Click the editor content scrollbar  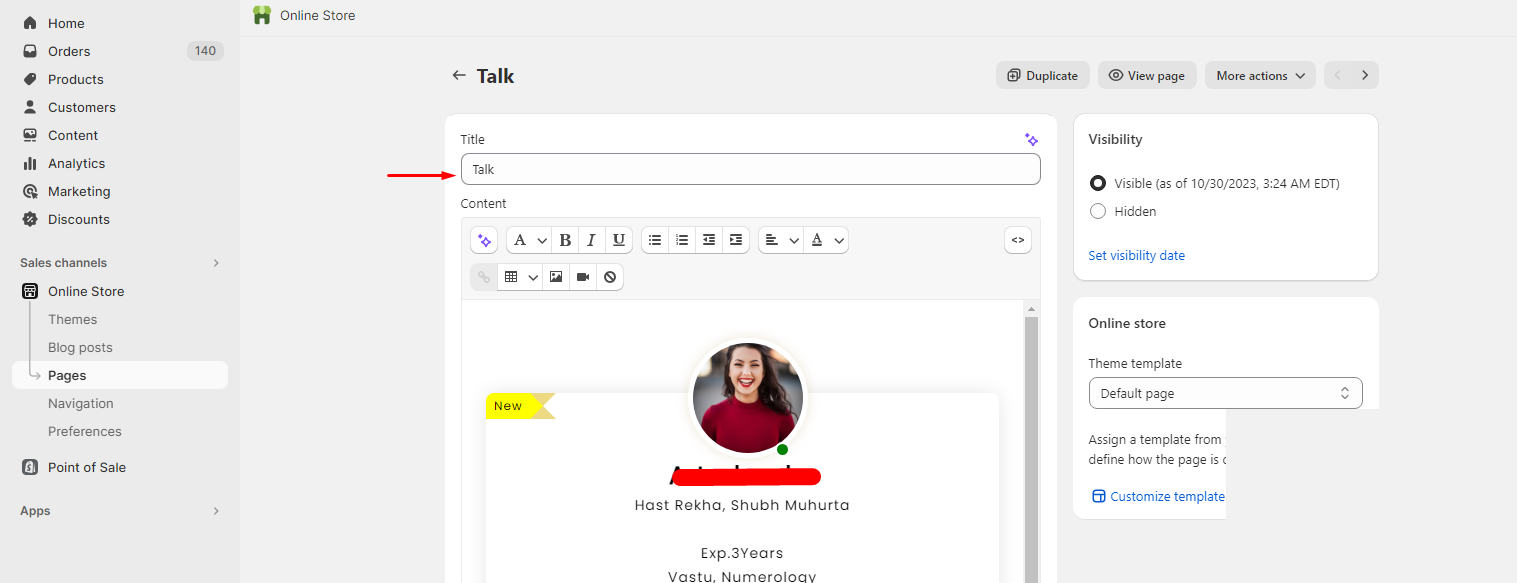pyautogui.click(x=1032, y=450)
